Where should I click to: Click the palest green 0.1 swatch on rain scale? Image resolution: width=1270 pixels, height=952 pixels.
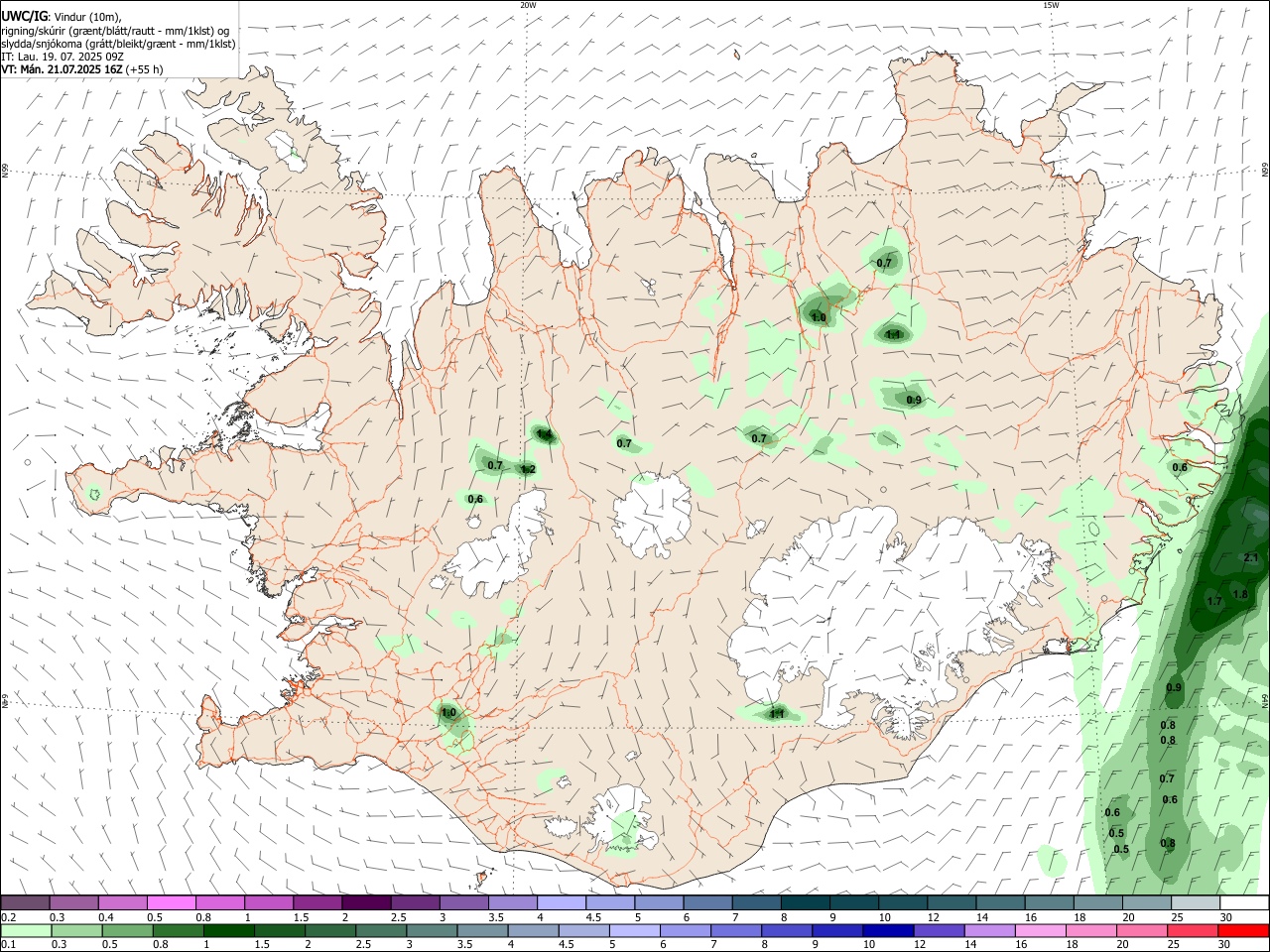26,931
